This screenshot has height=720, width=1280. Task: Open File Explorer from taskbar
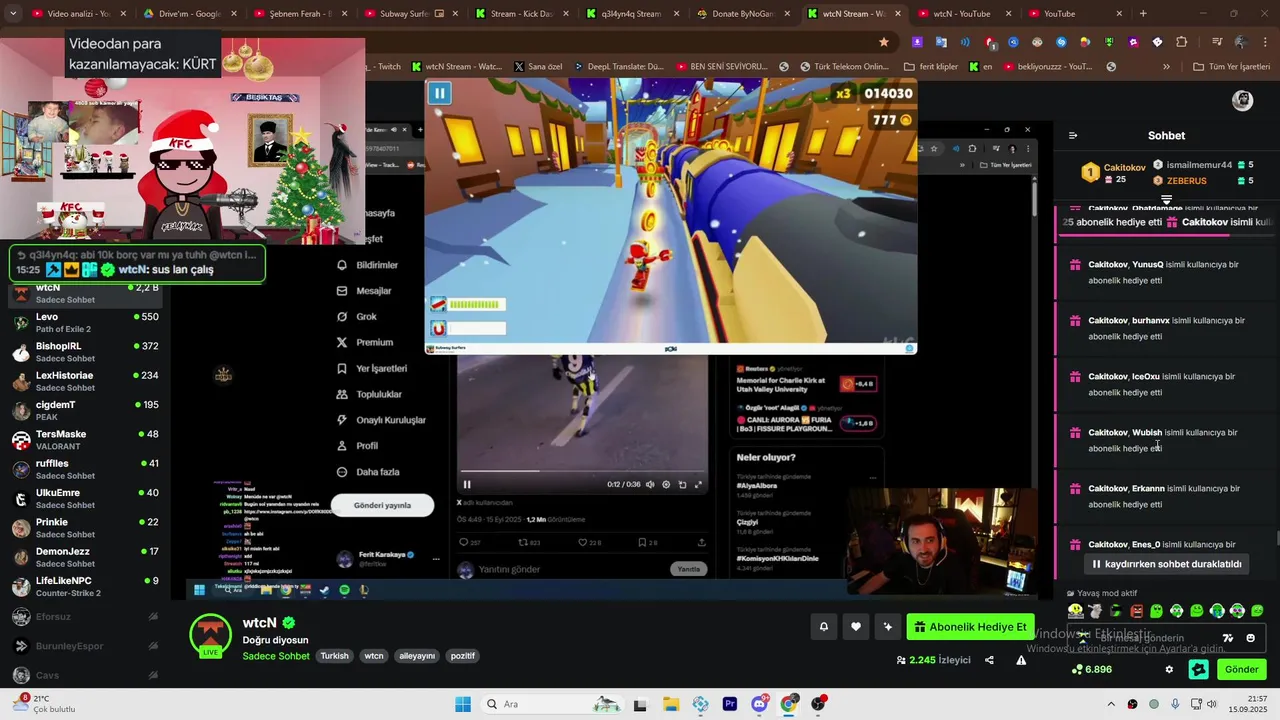pyautogui.click(x=670, y=704)
